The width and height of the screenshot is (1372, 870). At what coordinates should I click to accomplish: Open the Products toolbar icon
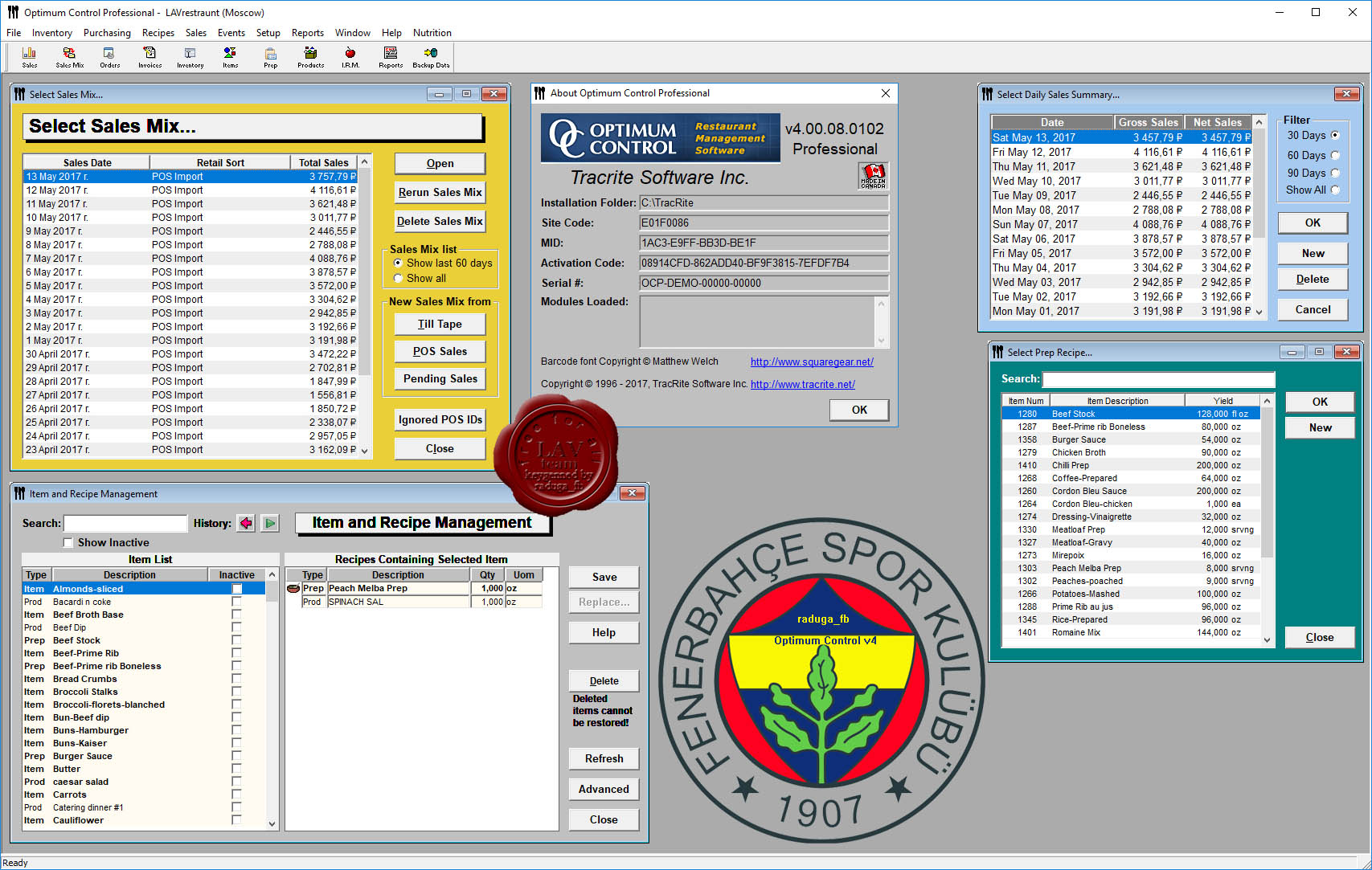point(310,57)
